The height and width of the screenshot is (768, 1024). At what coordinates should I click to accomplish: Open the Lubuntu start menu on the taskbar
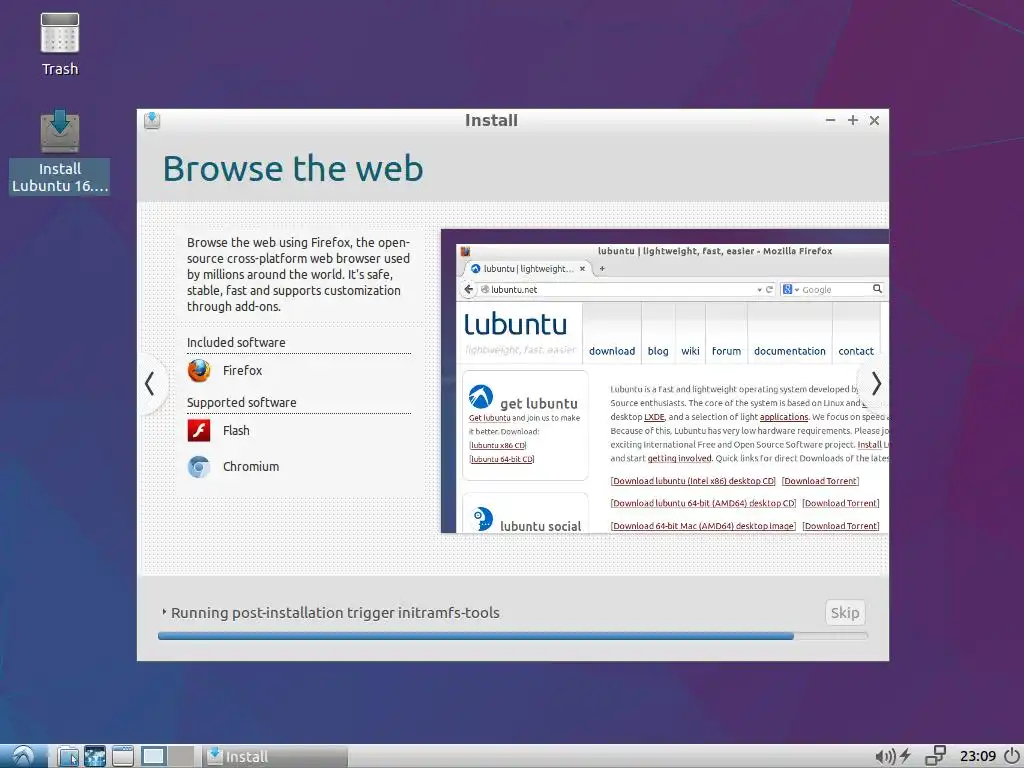point(23,756)
